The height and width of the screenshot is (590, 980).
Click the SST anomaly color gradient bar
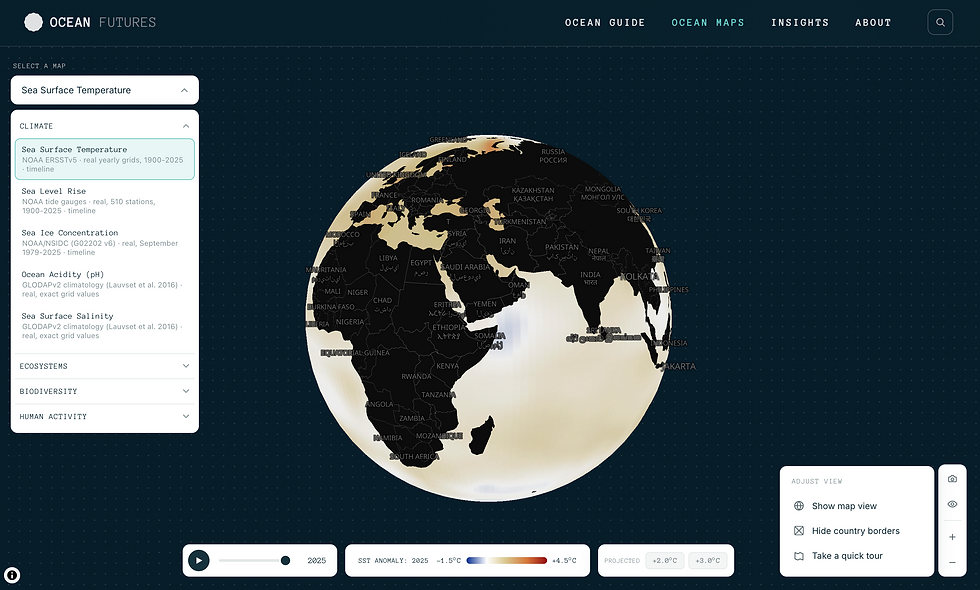[506, 561]
